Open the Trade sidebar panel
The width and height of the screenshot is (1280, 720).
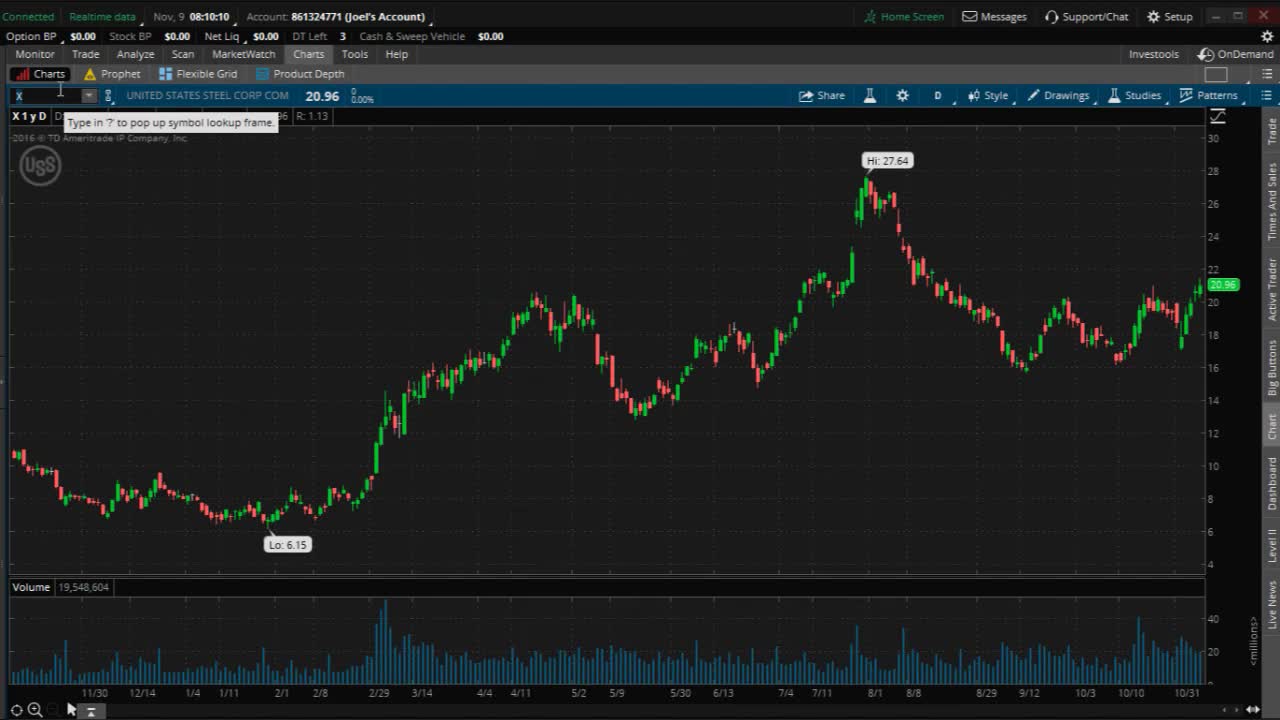[1272, 131]
